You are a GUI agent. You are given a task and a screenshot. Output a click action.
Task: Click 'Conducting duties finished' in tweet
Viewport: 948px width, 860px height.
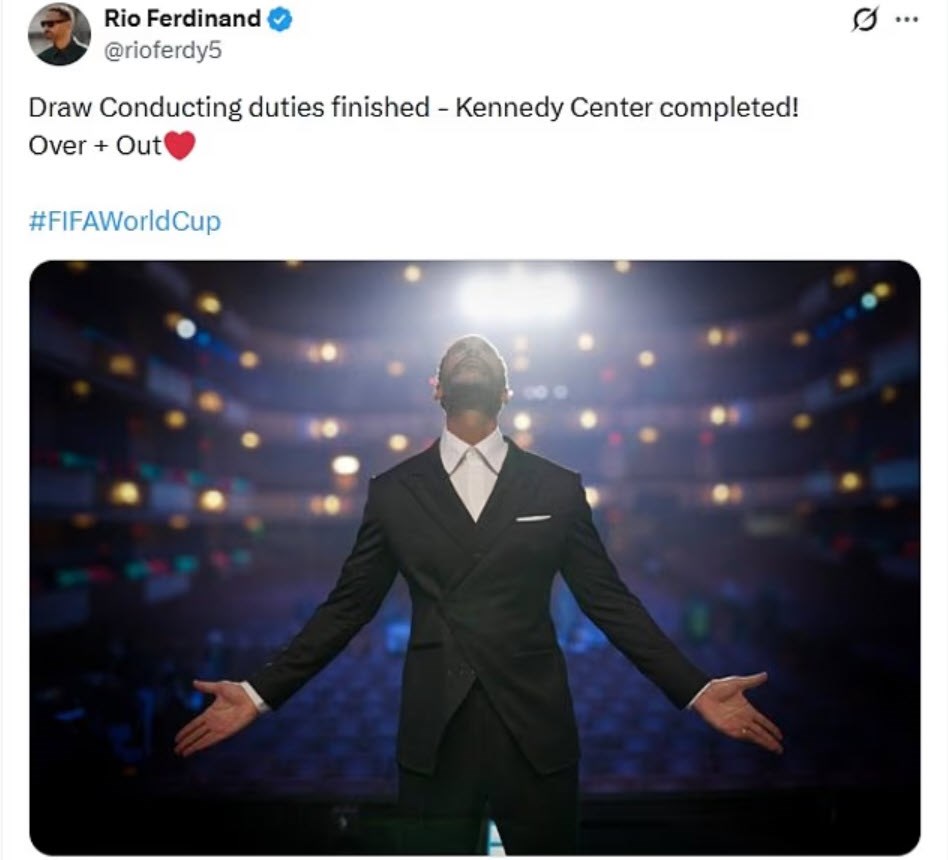click(x=264, y=108)
